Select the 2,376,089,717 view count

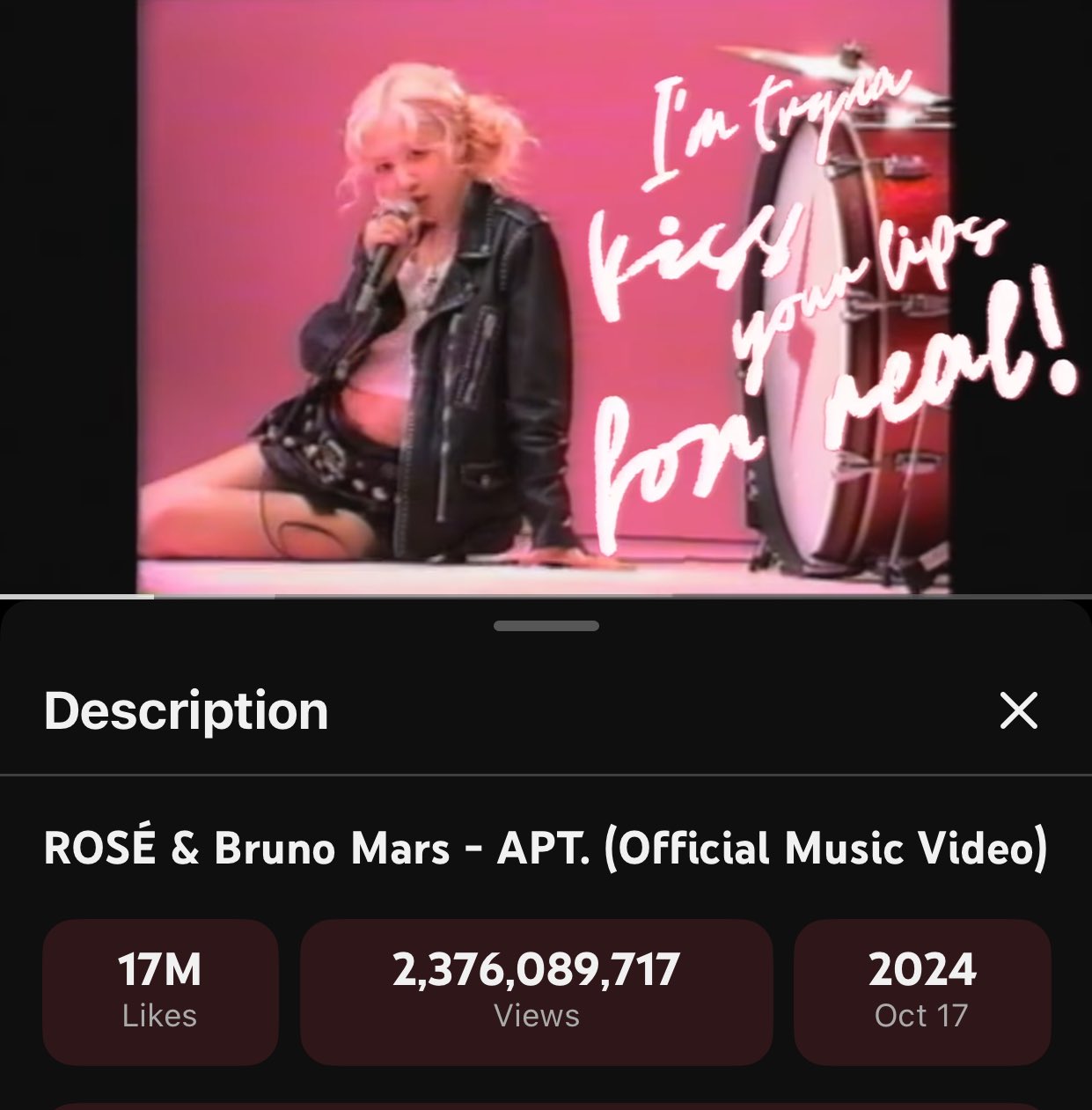536,970
